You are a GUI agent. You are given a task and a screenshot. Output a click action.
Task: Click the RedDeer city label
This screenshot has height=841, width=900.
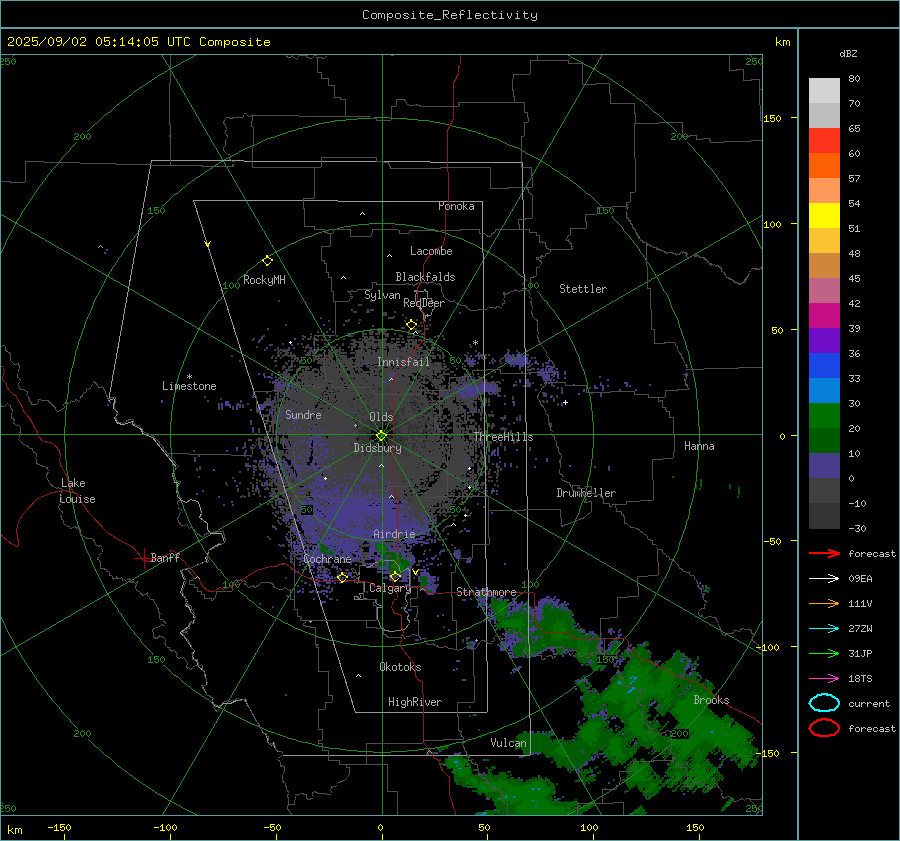tap(424, 303)
